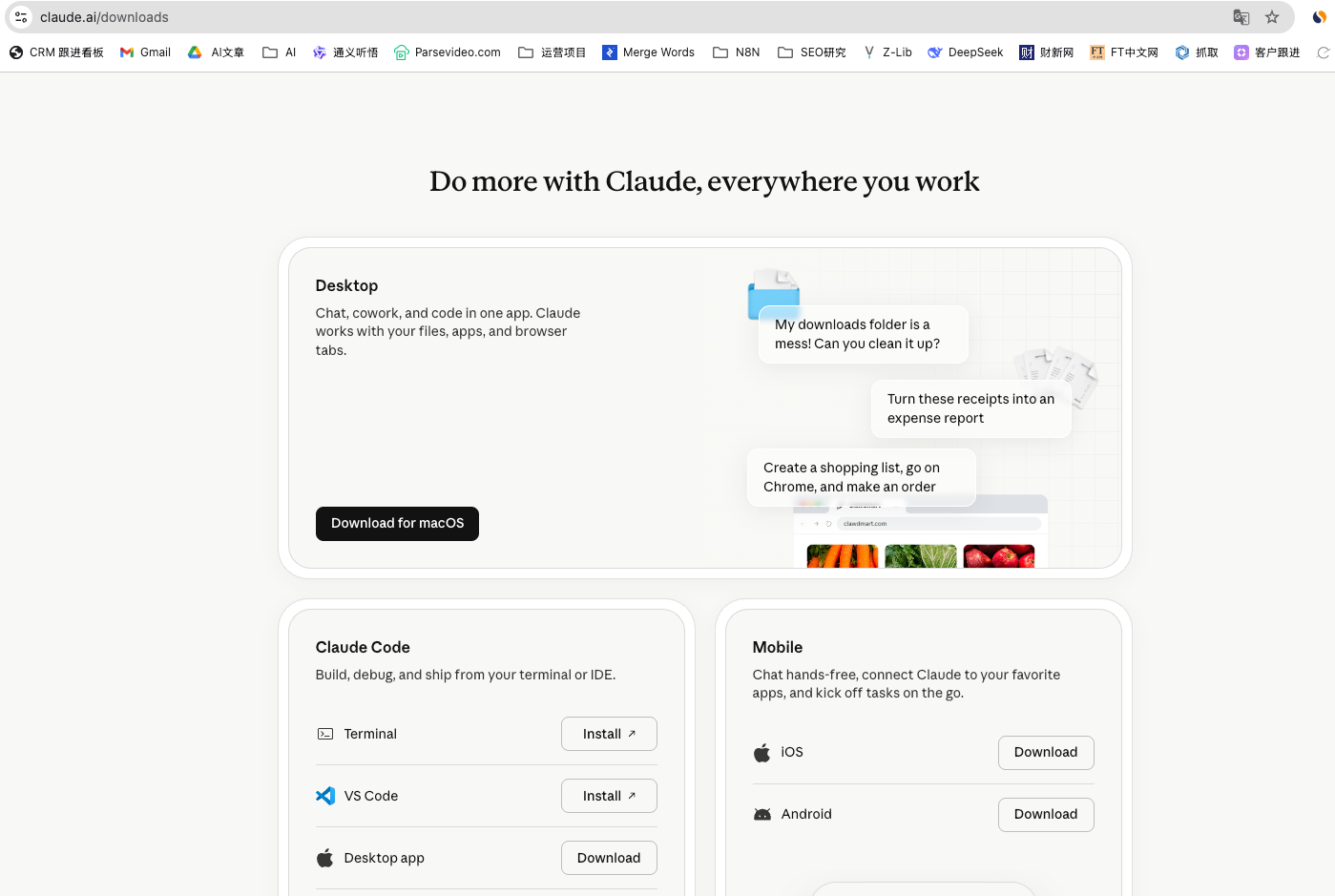Bookmark this page with the star icon

point(1272,17)
